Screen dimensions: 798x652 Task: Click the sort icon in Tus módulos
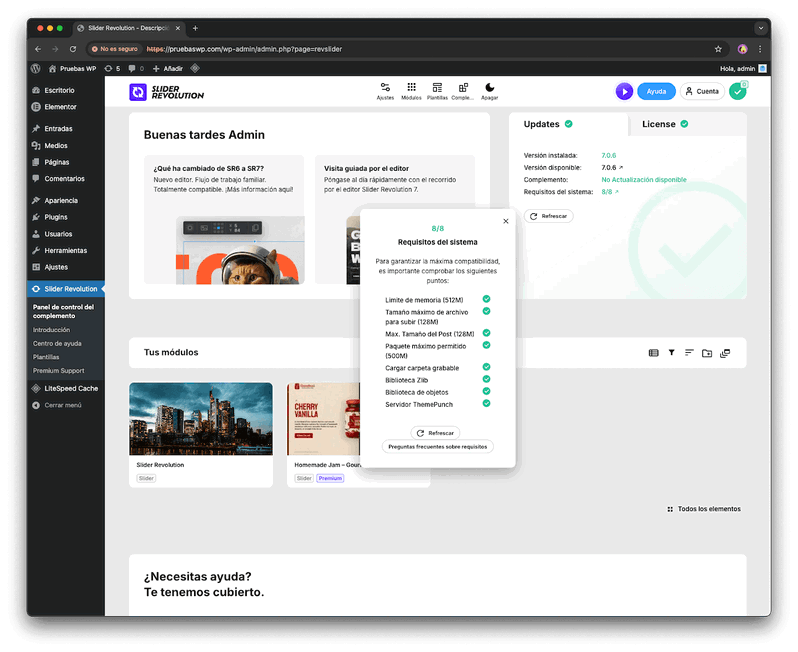pyautogui.click(x=689, y=352)
